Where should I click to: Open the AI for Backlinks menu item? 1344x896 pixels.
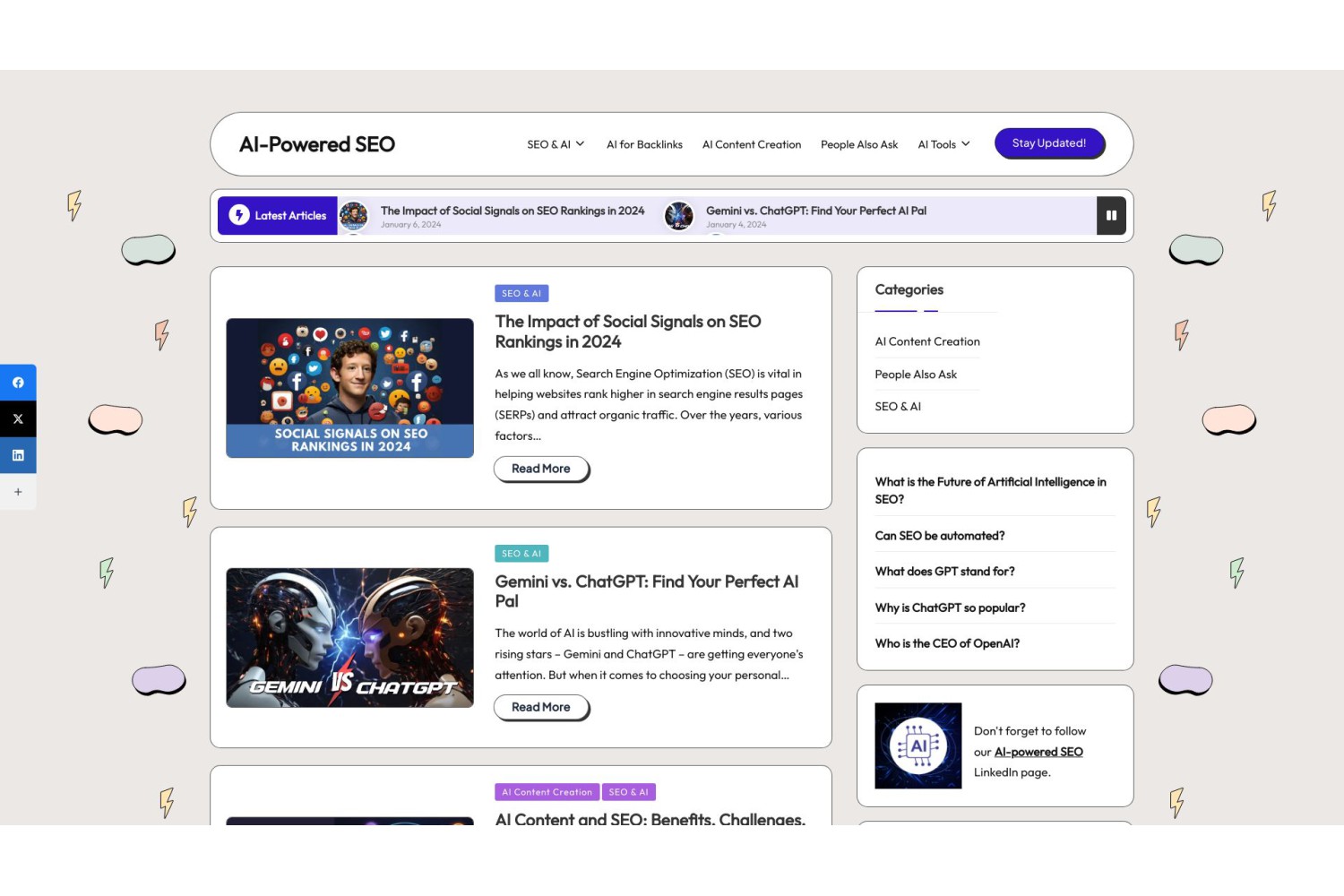644,144
